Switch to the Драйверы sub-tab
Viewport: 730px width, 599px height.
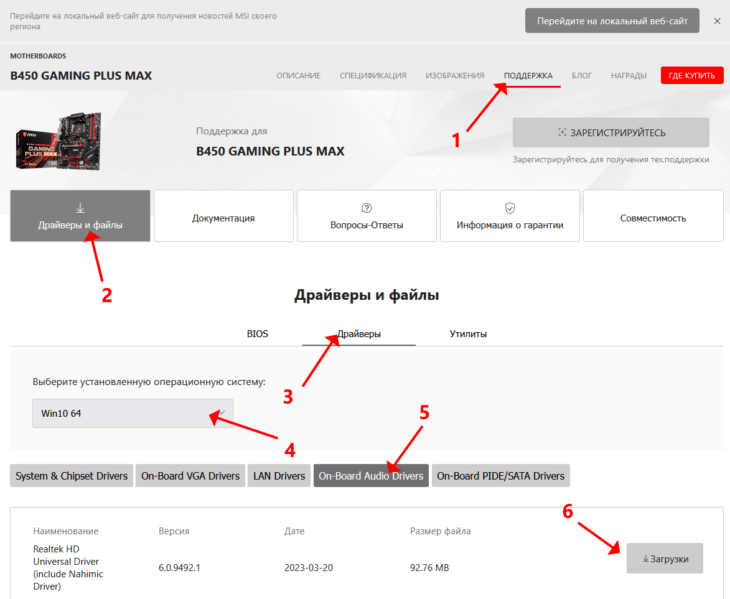(359, 334)
